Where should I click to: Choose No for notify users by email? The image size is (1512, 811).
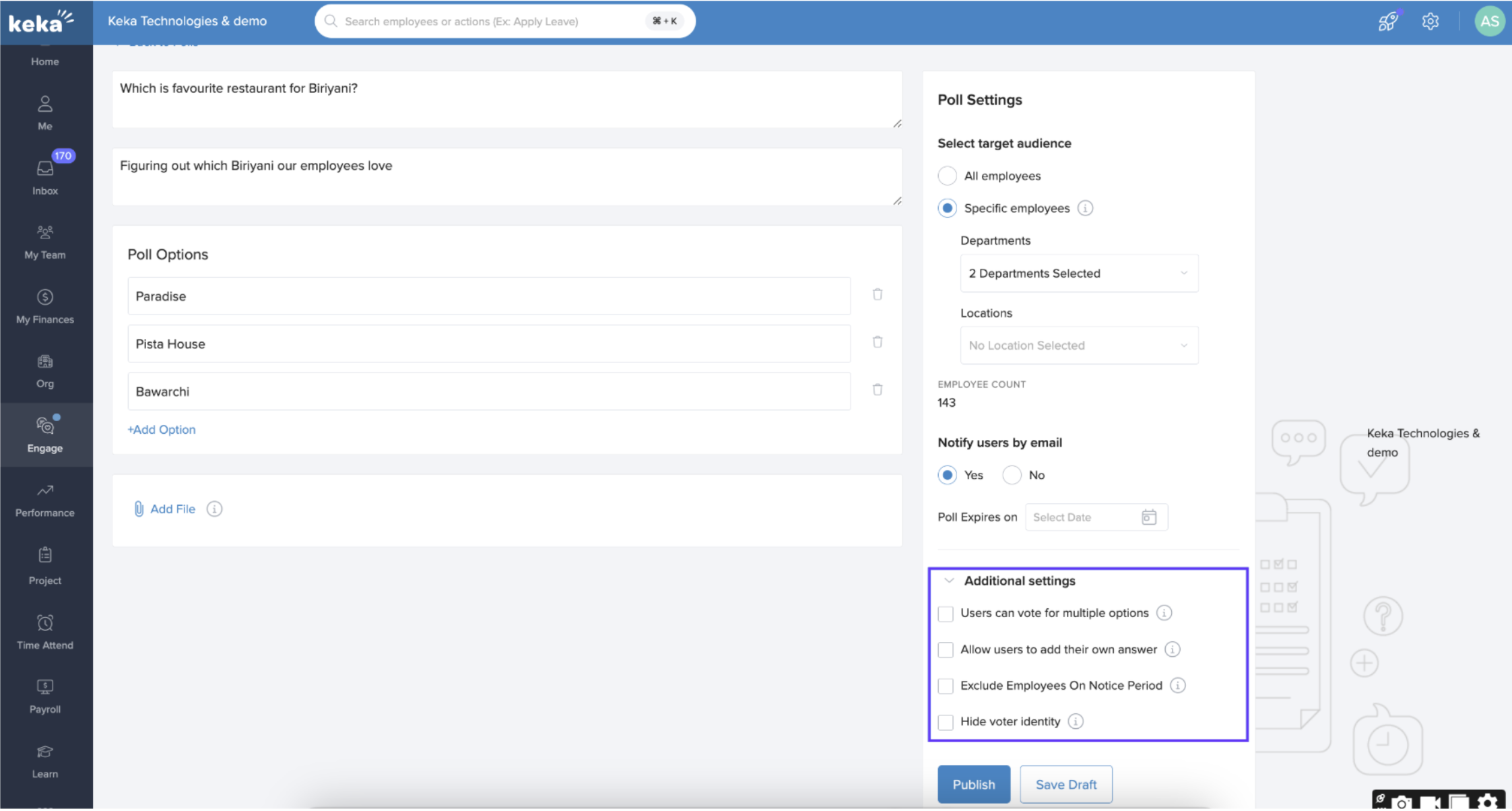1012,475
